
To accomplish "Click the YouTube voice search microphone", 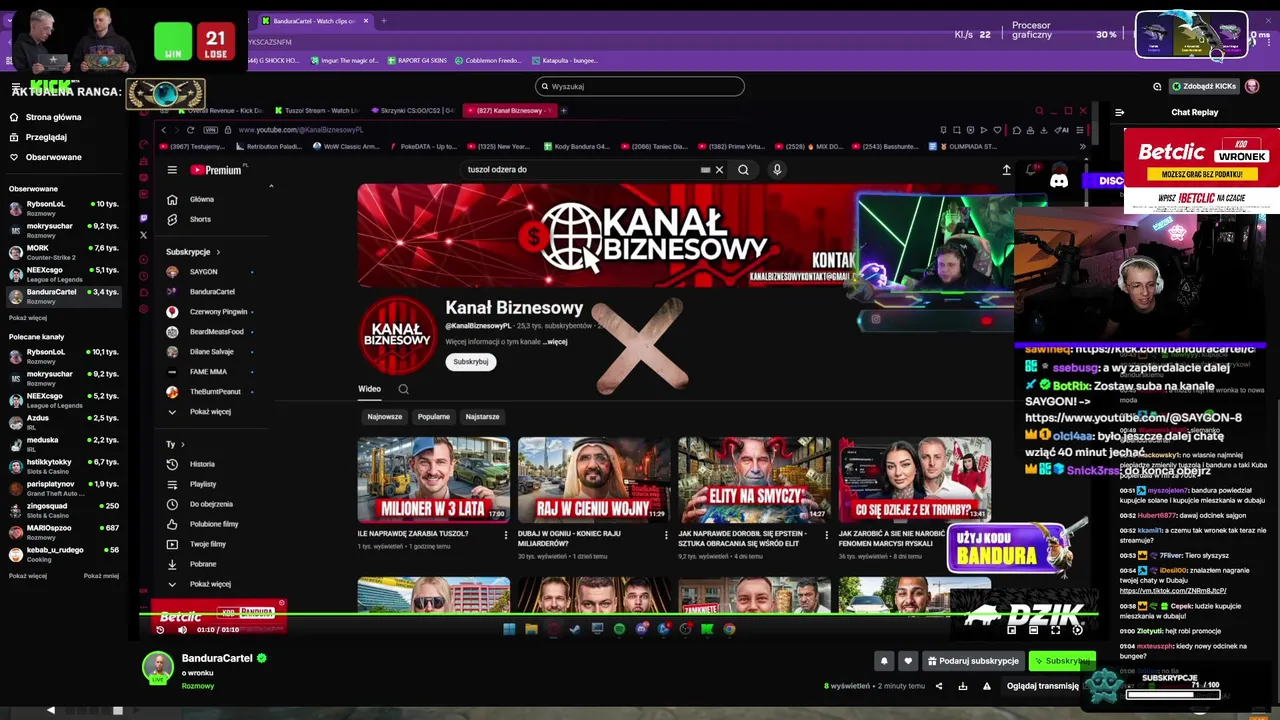I will click(777, 170).
